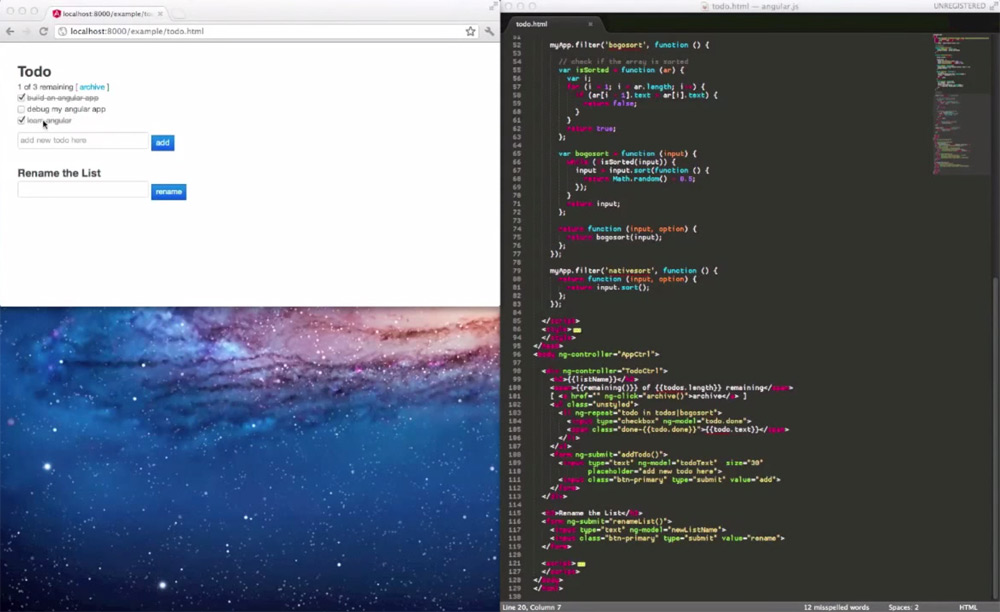
Task: Uncheck the build-an-angular-app todo
Action: point(21,98)
